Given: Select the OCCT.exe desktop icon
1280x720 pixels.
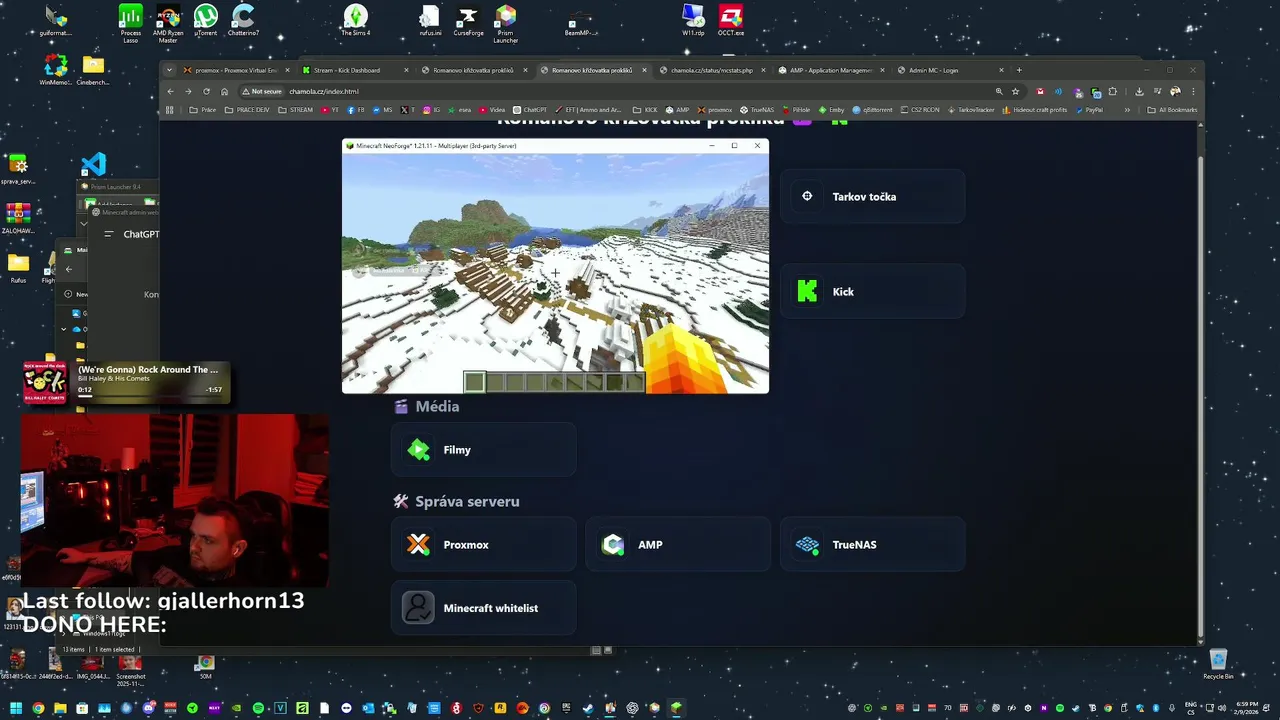Looking at the screenshot, I should 731,21.
